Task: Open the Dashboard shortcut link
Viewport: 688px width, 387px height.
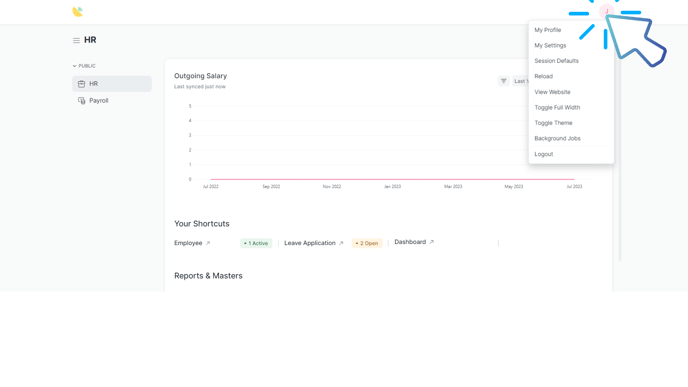Action: (x=410, y=242)
